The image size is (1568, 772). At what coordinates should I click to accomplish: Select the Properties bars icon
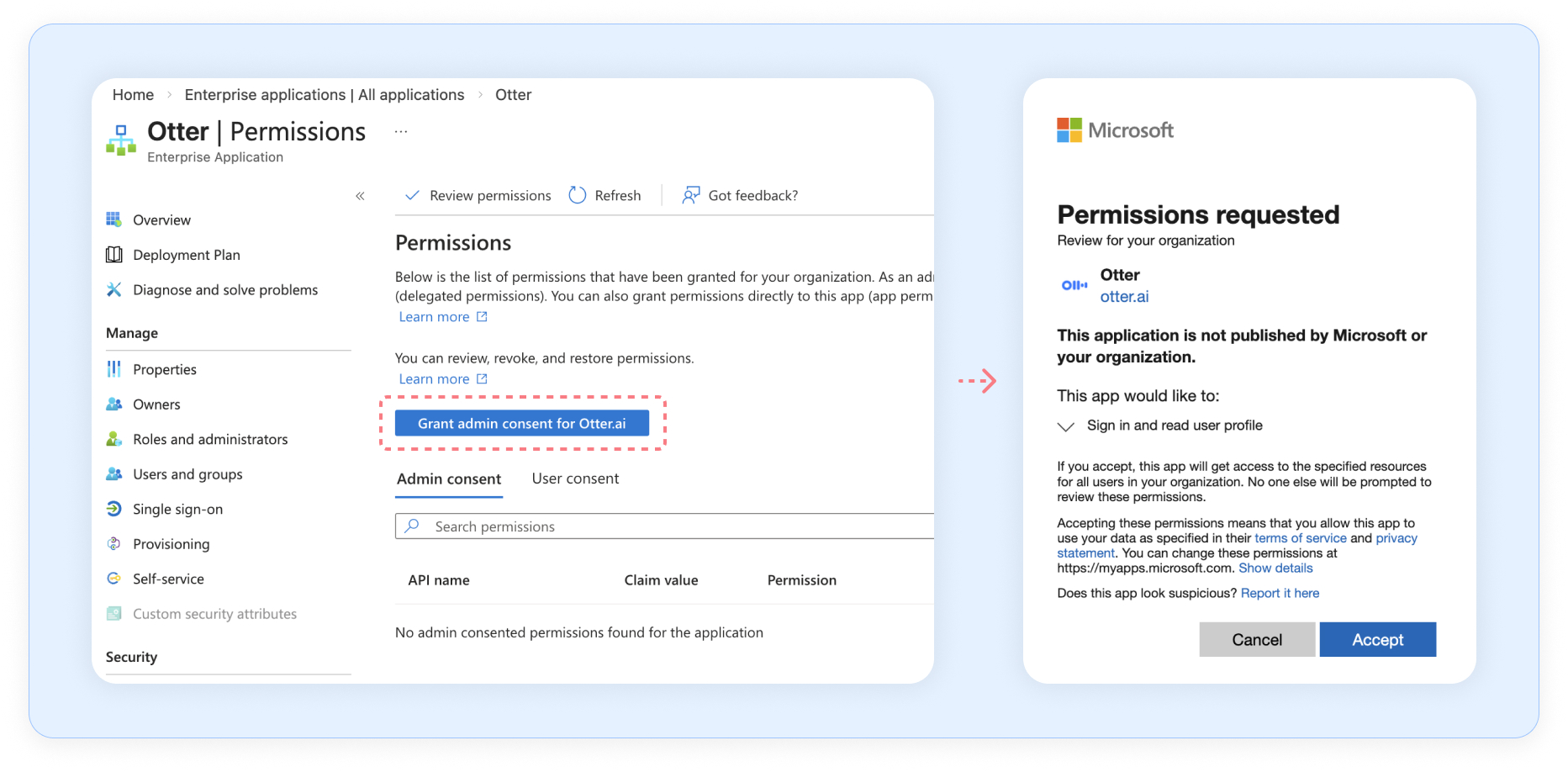coord(114,369)
